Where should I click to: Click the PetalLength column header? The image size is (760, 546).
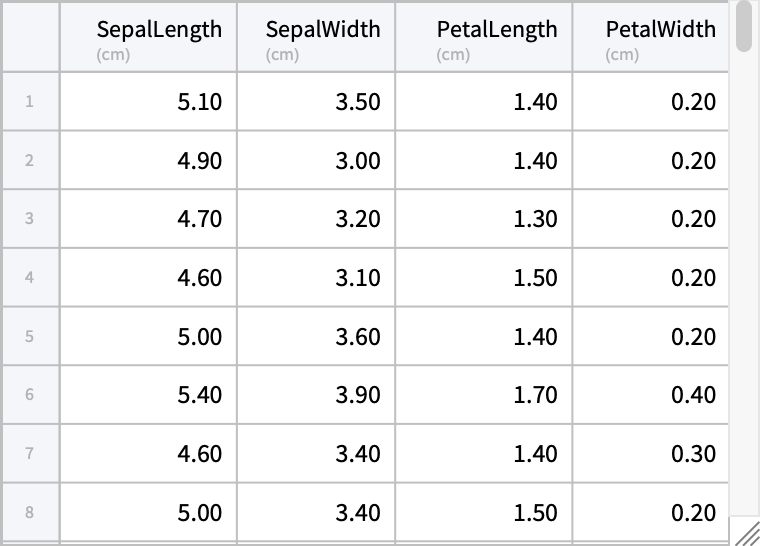[x=484, y=37]
